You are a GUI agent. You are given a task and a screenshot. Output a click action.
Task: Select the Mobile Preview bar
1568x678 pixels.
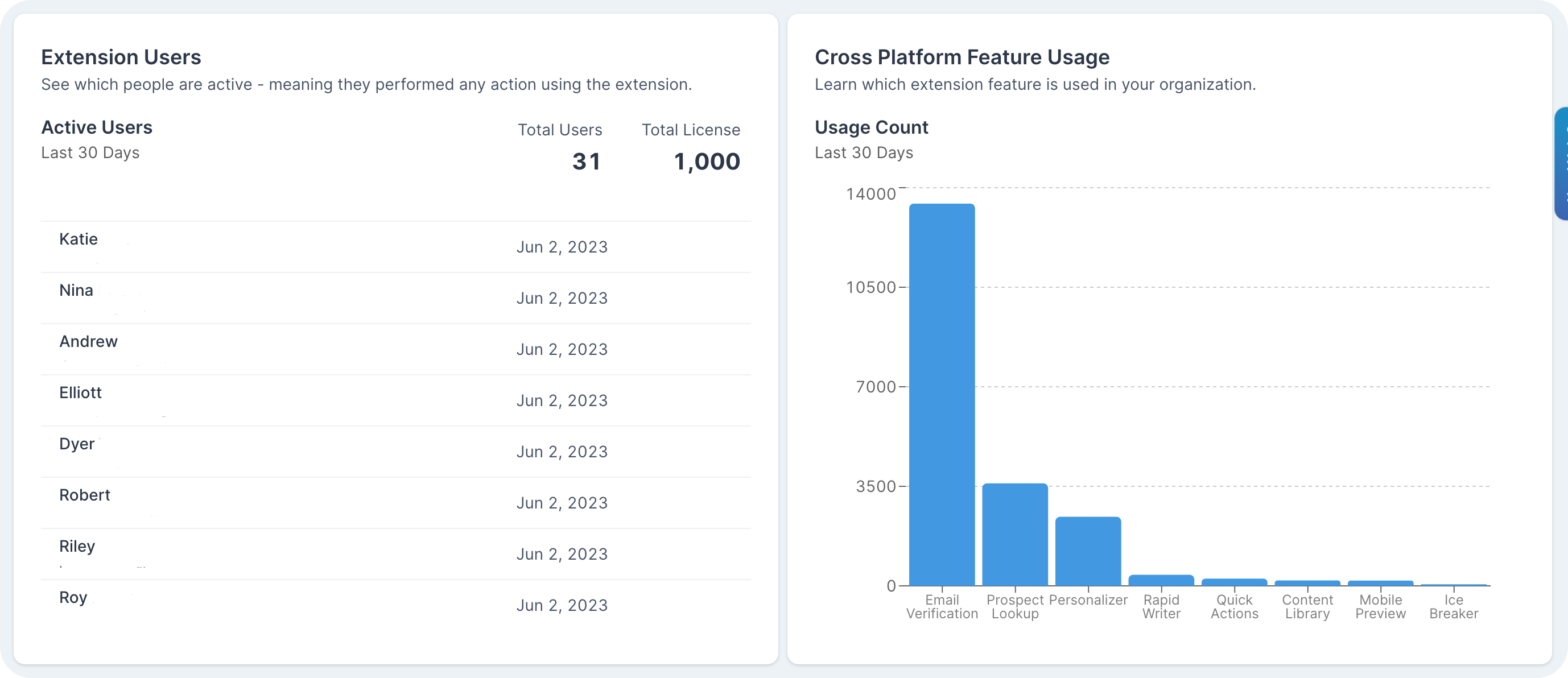point(1380,583)
